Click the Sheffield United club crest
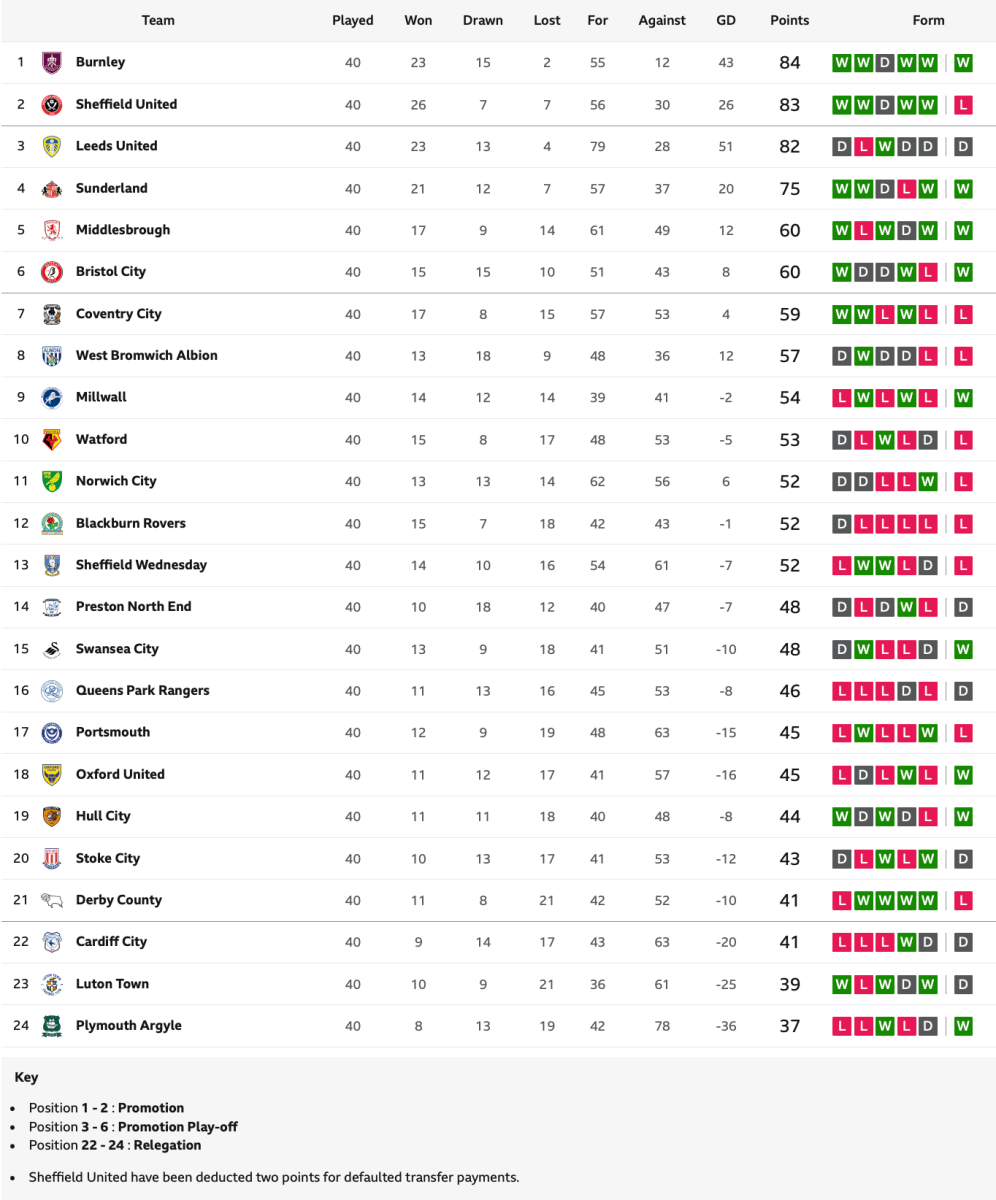Screen dimensions: 996x1200 [x=51, y=105]
